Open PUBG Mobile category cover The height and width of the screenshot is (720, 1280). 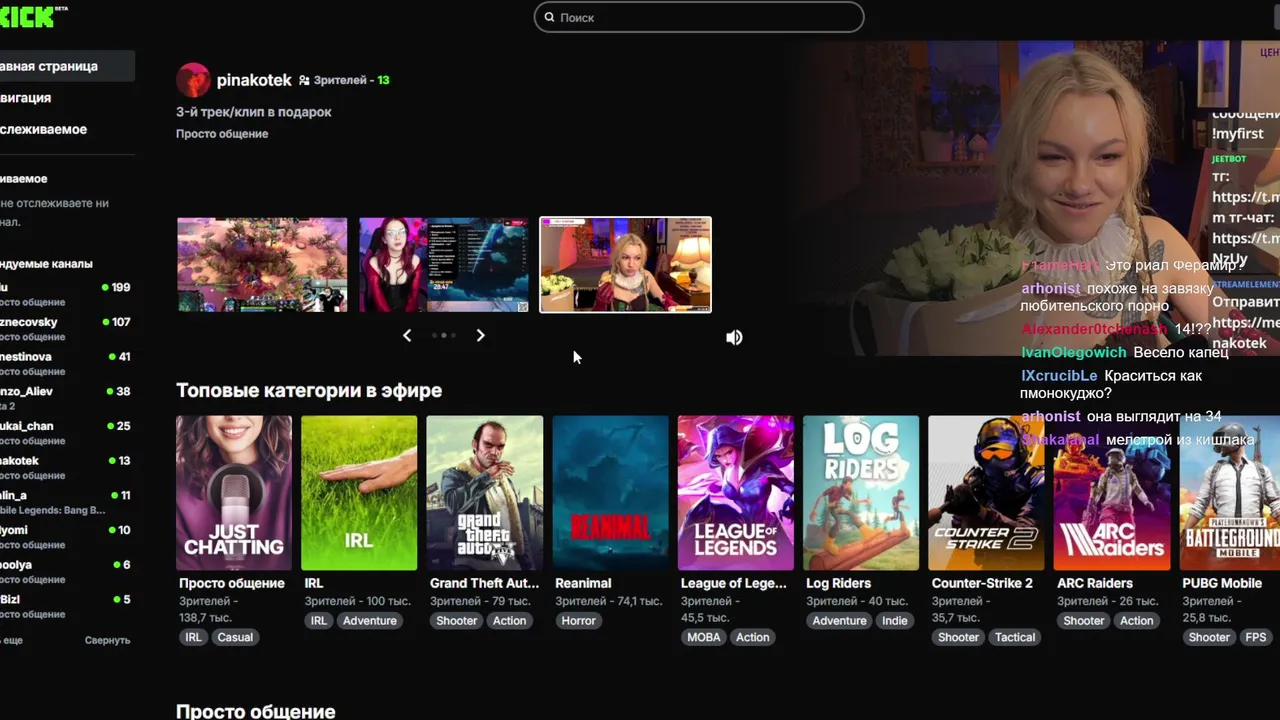pyautogui.click(x=1230, y=493)
